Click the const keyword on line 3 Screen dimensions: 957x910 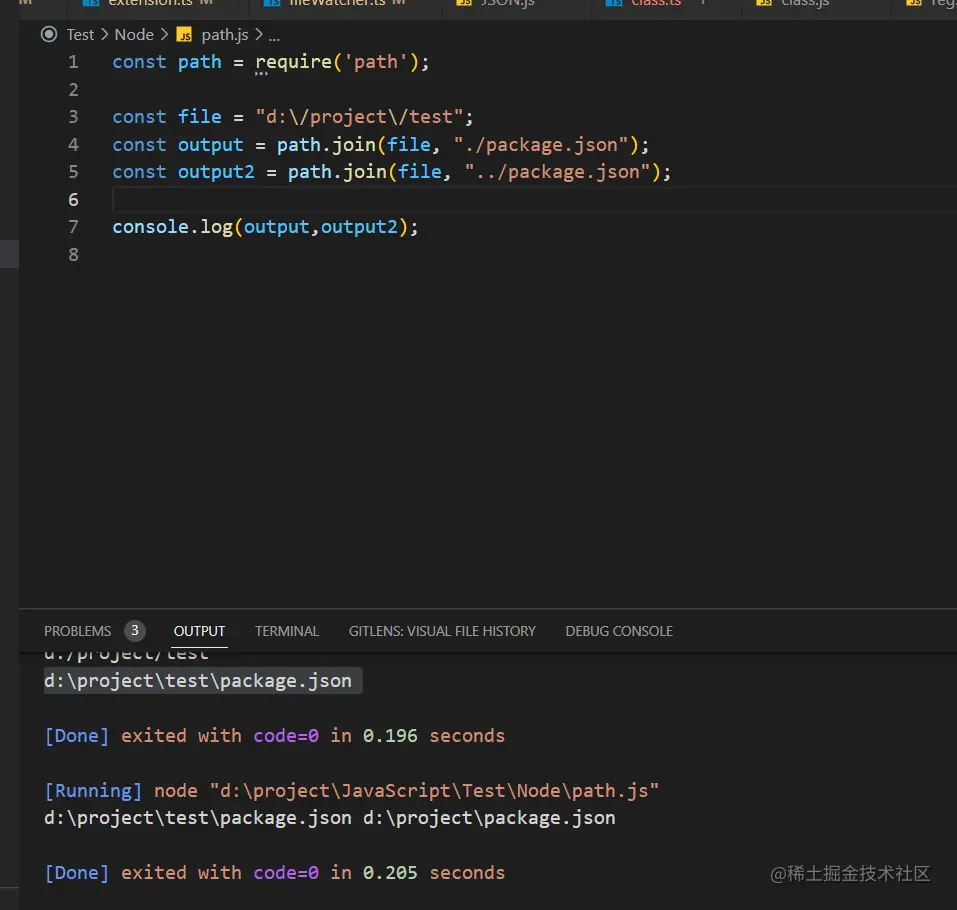pyautogui.click(x=139, y=117)
